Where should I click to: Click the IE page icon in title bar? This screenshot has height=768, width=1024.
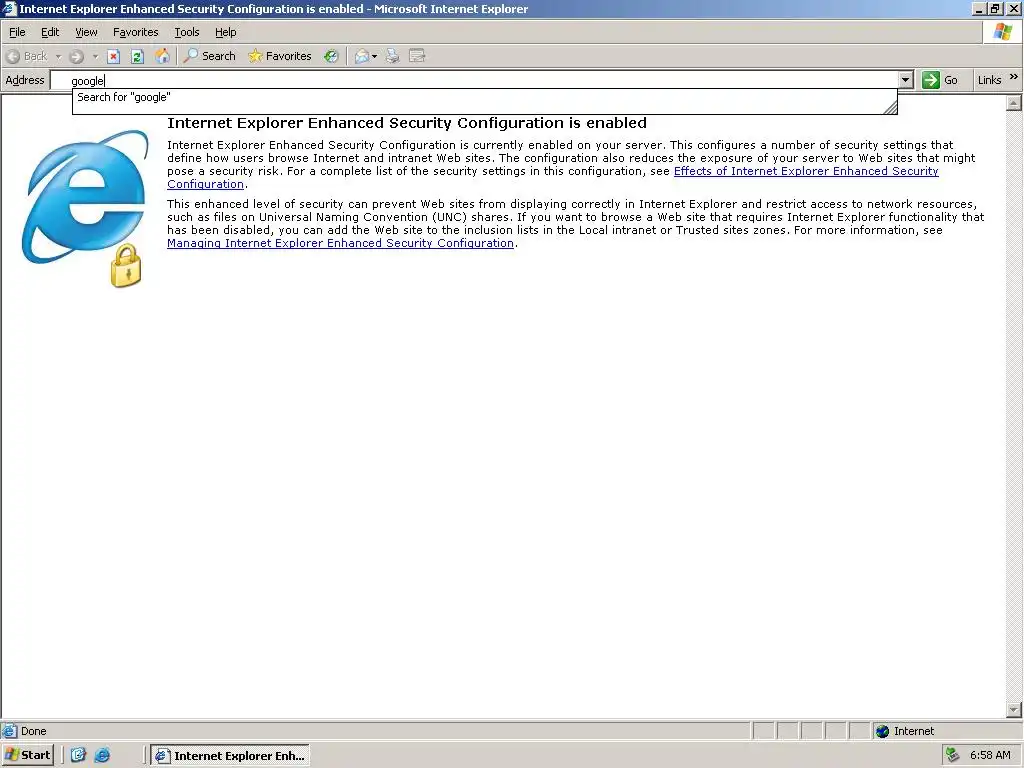point(9,8)
